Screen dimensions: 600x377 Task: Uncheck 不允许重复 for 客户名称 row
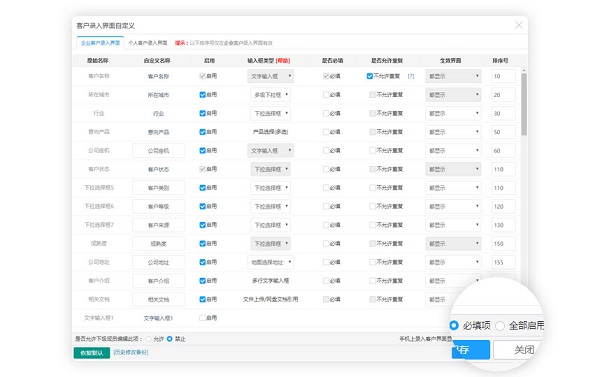pyautogui.click(x=370, y=76)
